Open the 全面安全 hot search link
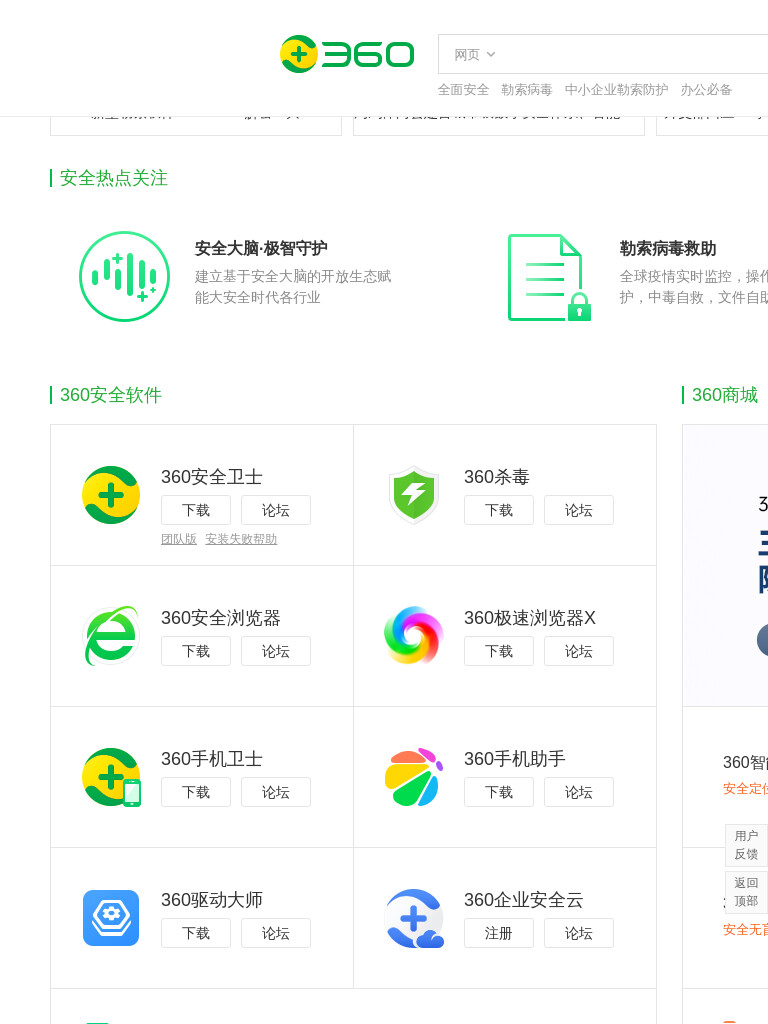The image size is (768, 1024). 463,89
